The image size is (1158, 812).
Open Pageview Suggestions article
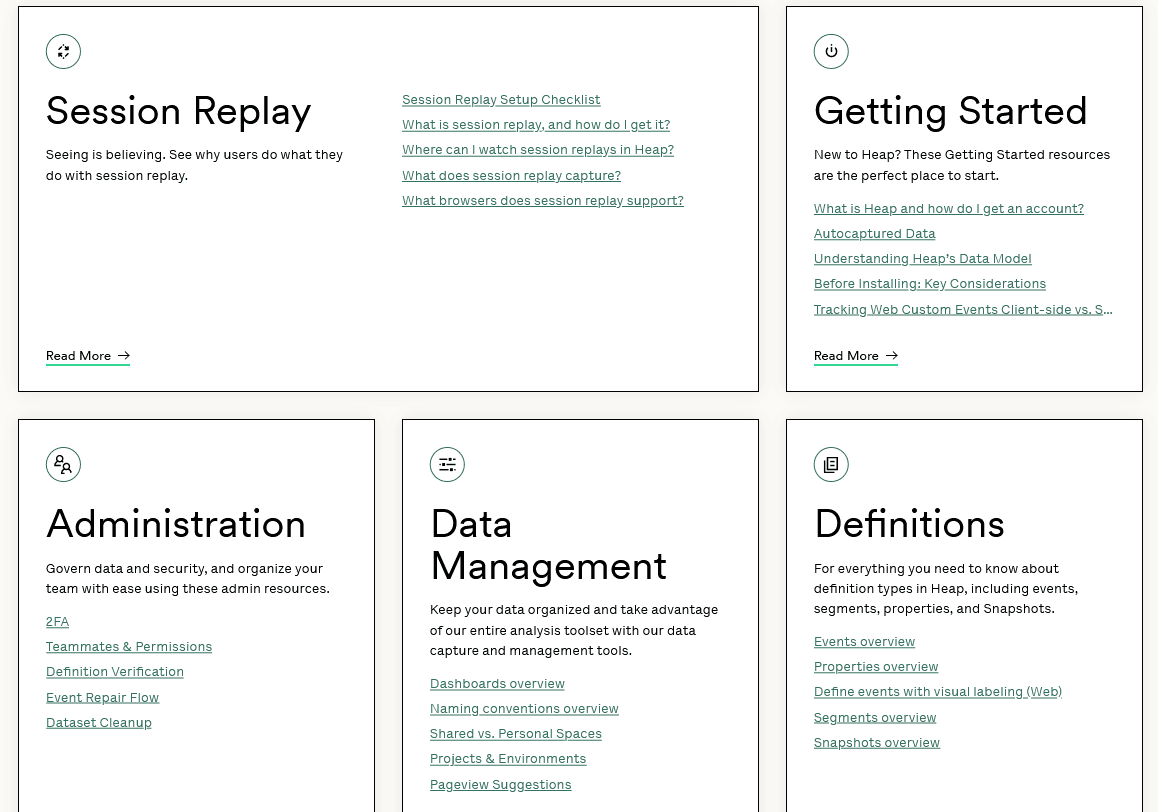(x=501, y=785)
